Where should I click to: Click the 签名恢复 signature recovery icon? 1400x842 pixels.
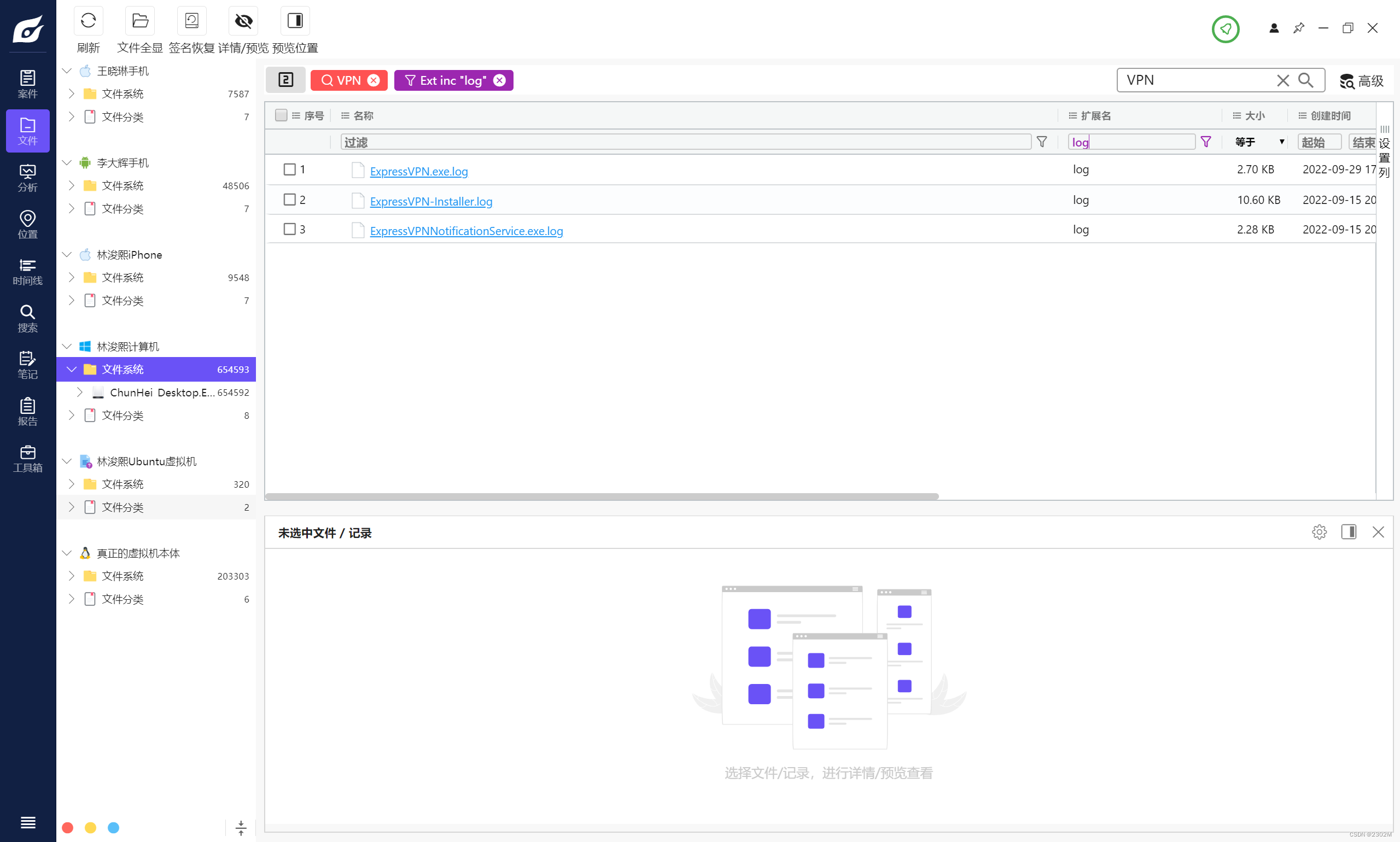point(191,21)
